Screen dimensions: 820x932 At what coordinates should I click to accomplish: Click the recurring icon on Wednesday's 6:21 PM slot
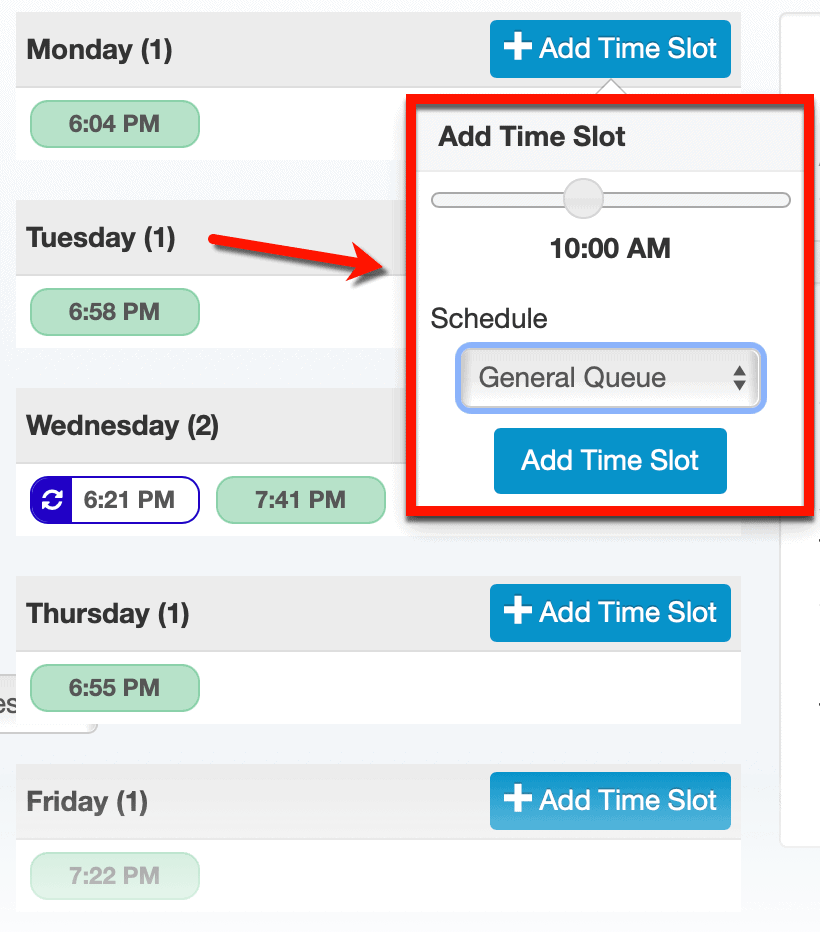[x=50, y=500]
